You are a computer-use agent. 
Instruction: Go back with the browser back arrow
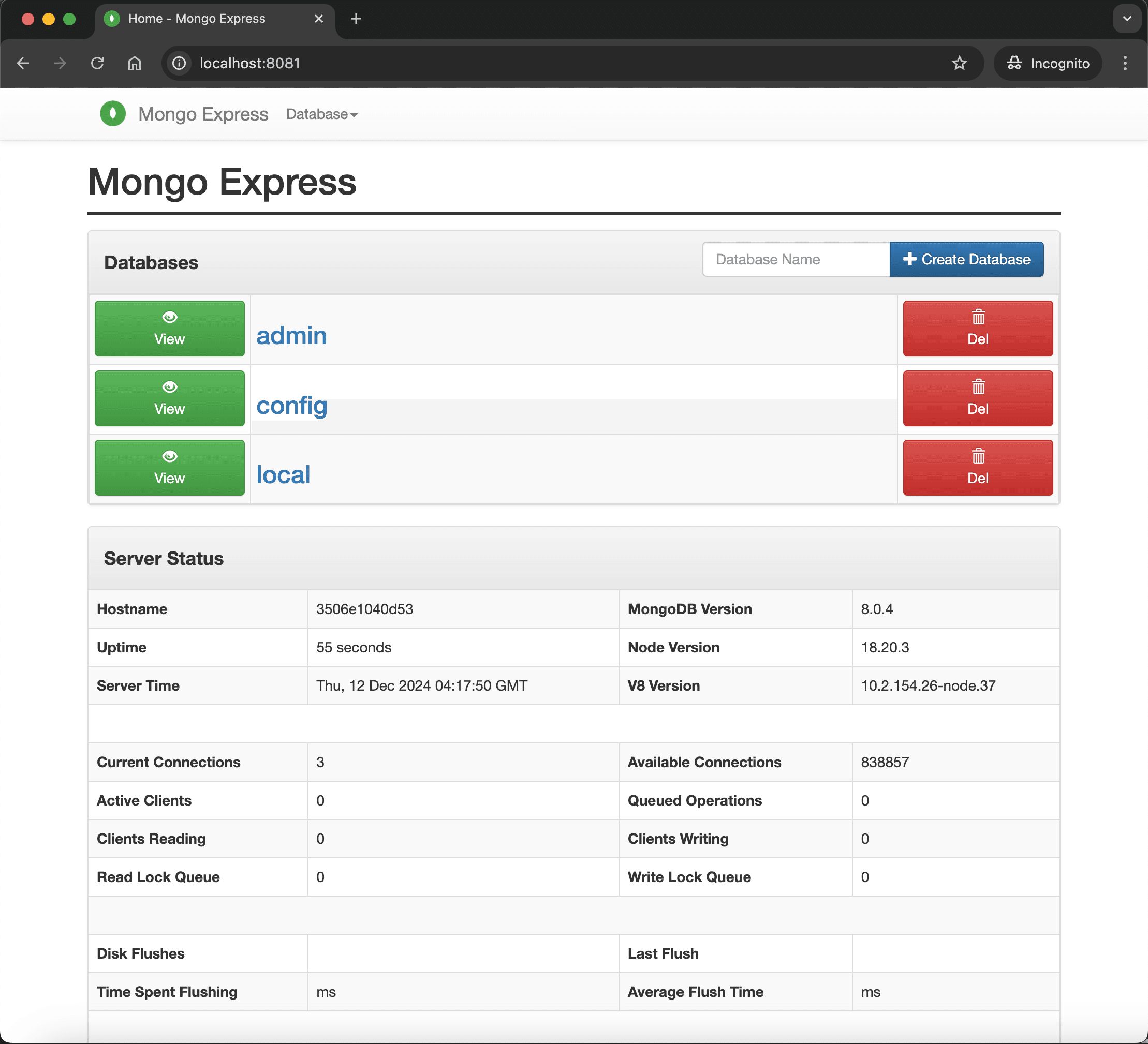pos(23,63)
